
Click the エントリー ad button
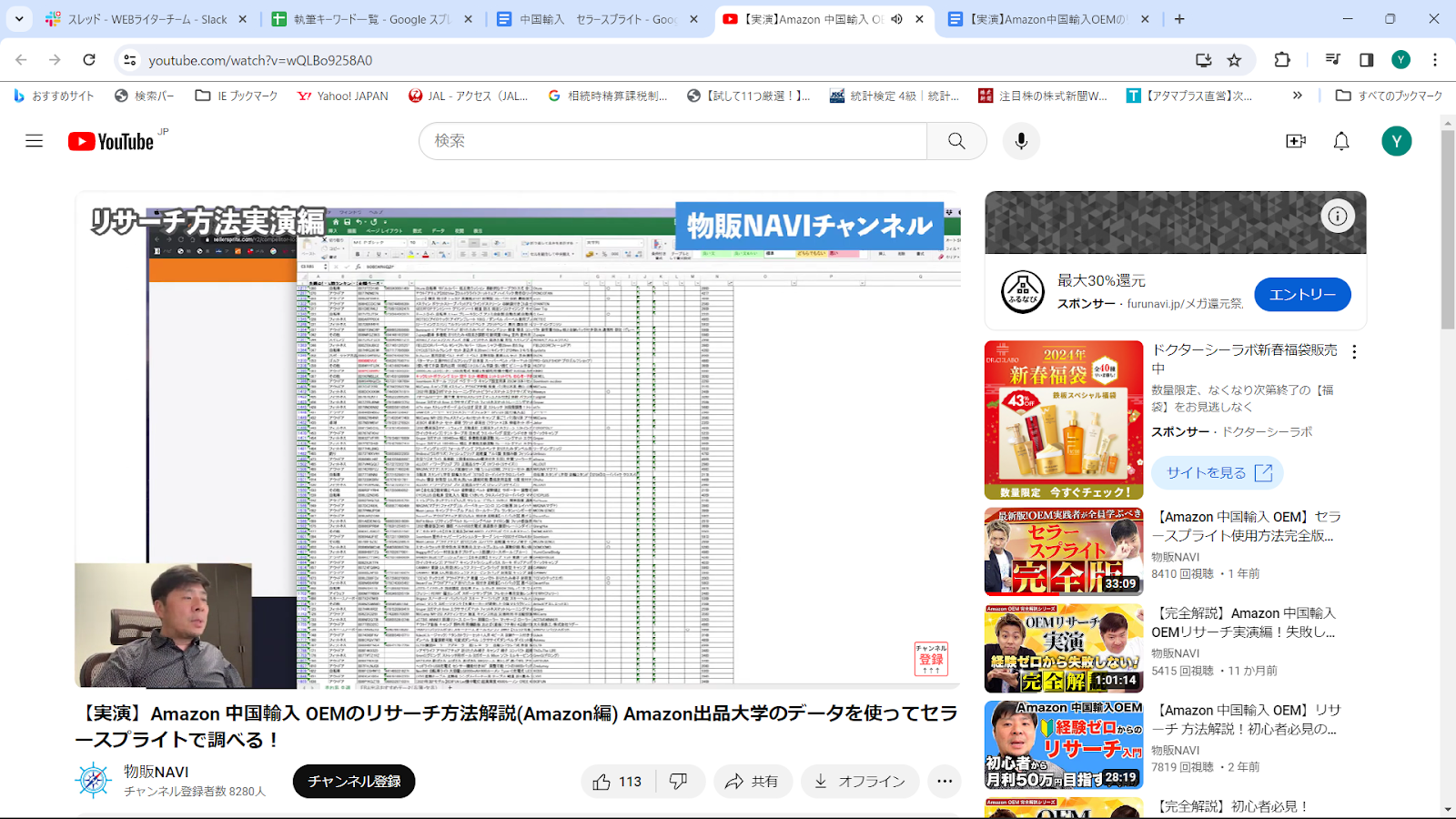click(1302, 294)
